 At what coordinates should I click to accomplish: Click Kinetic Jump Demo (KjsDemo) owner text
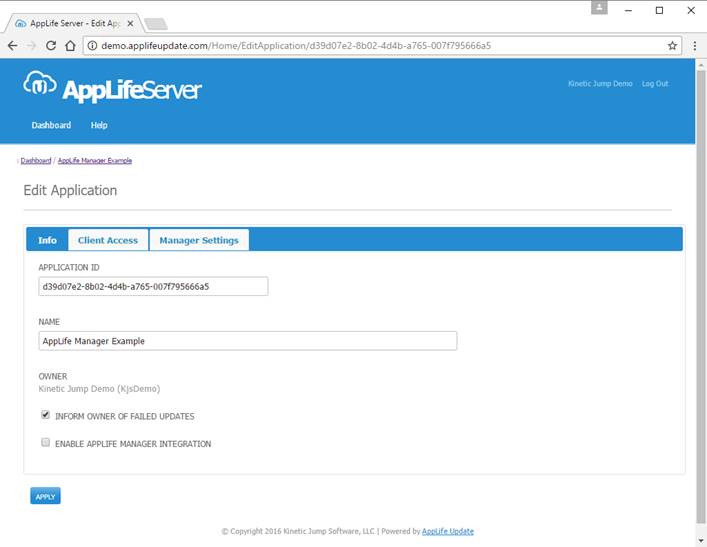[x=99, y=389]
